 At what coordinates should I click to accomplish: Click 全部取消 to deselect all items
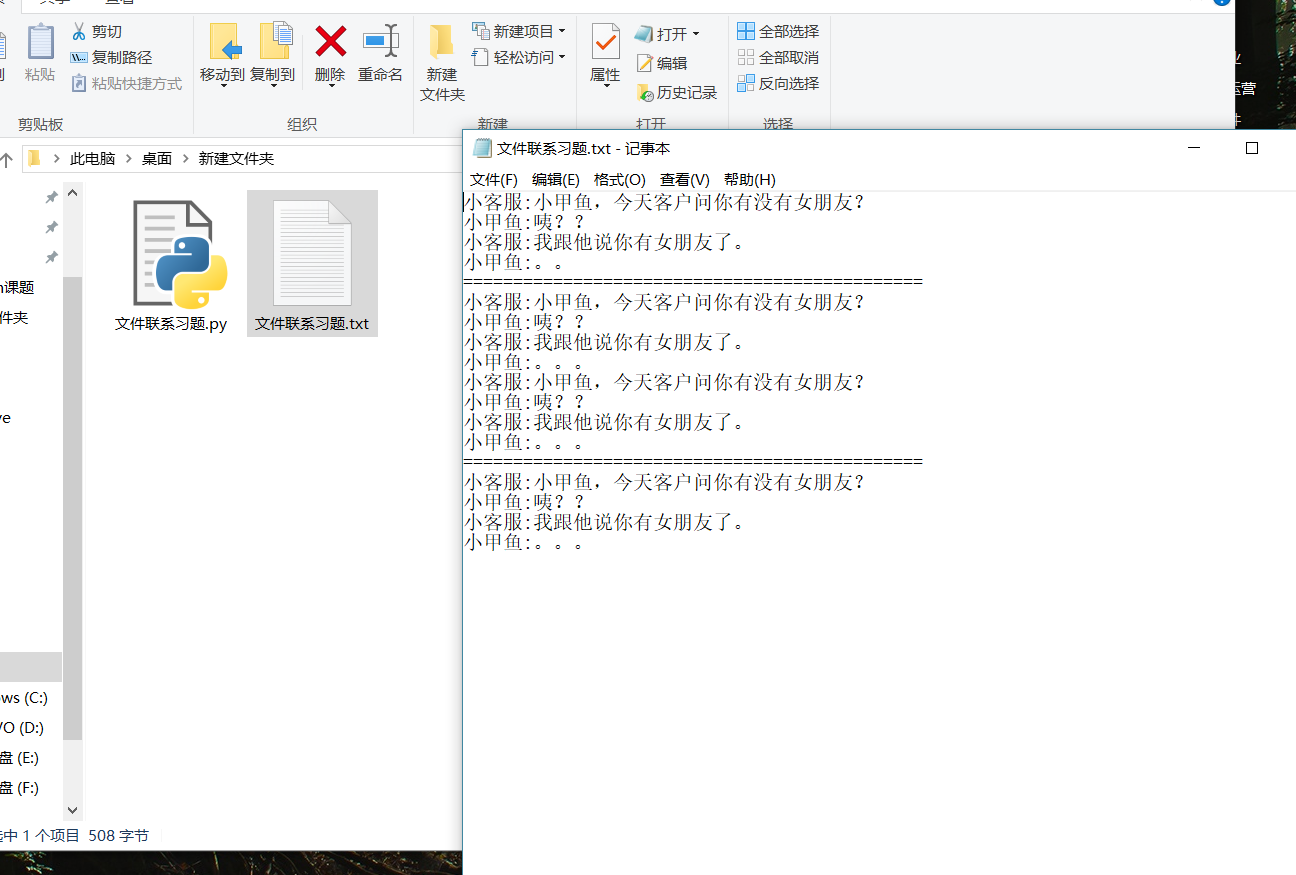pos(778,57)
